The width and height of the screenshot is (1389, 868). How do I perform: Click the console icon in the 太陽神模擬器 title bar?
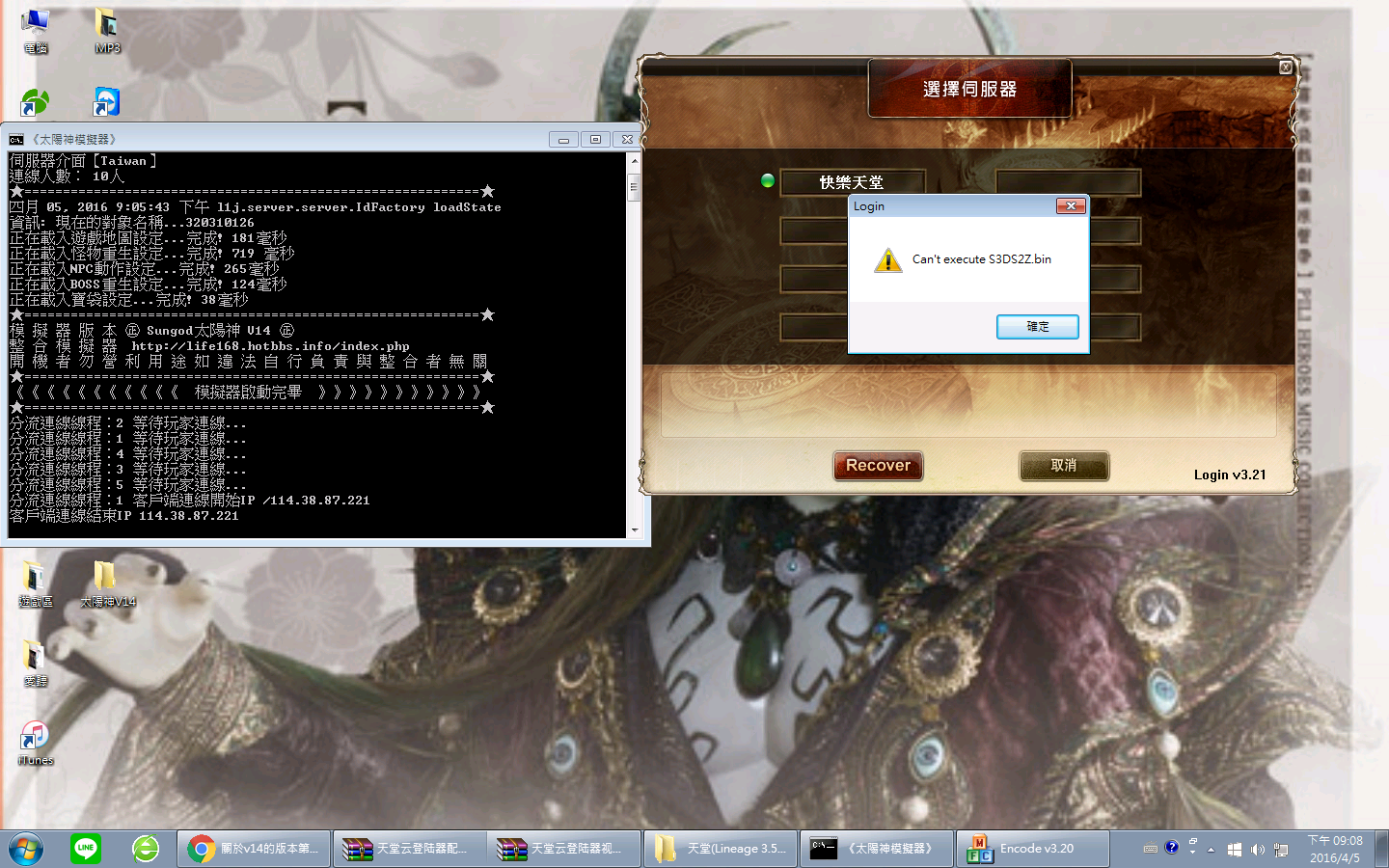tap(16, 140)
